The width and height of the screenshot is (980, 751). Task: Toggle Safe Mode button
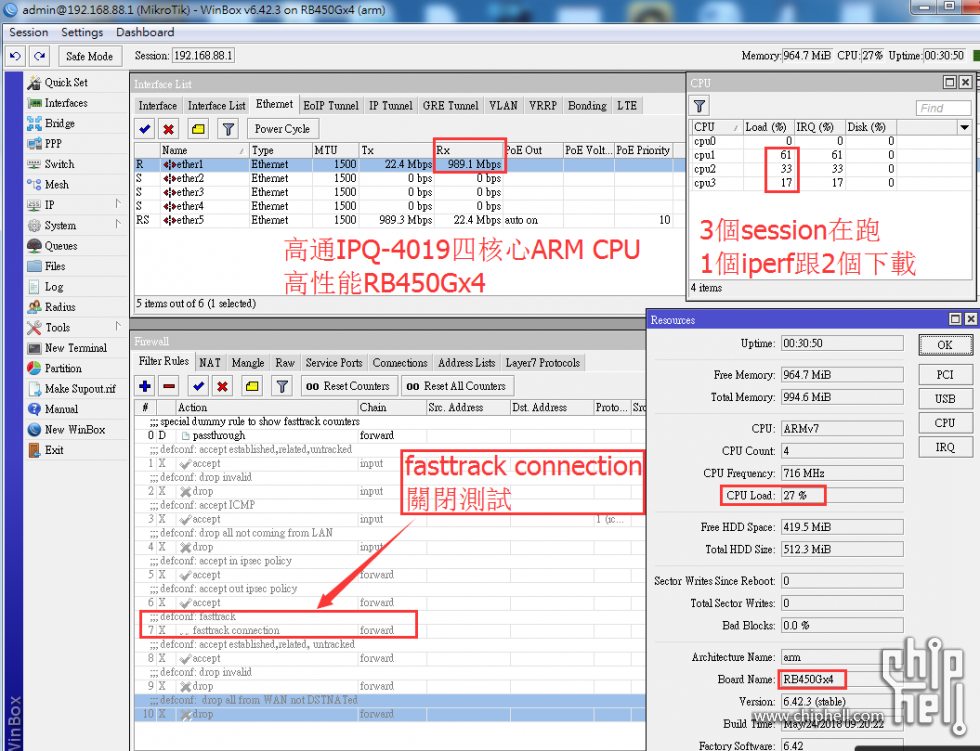[x=89, y=56]
